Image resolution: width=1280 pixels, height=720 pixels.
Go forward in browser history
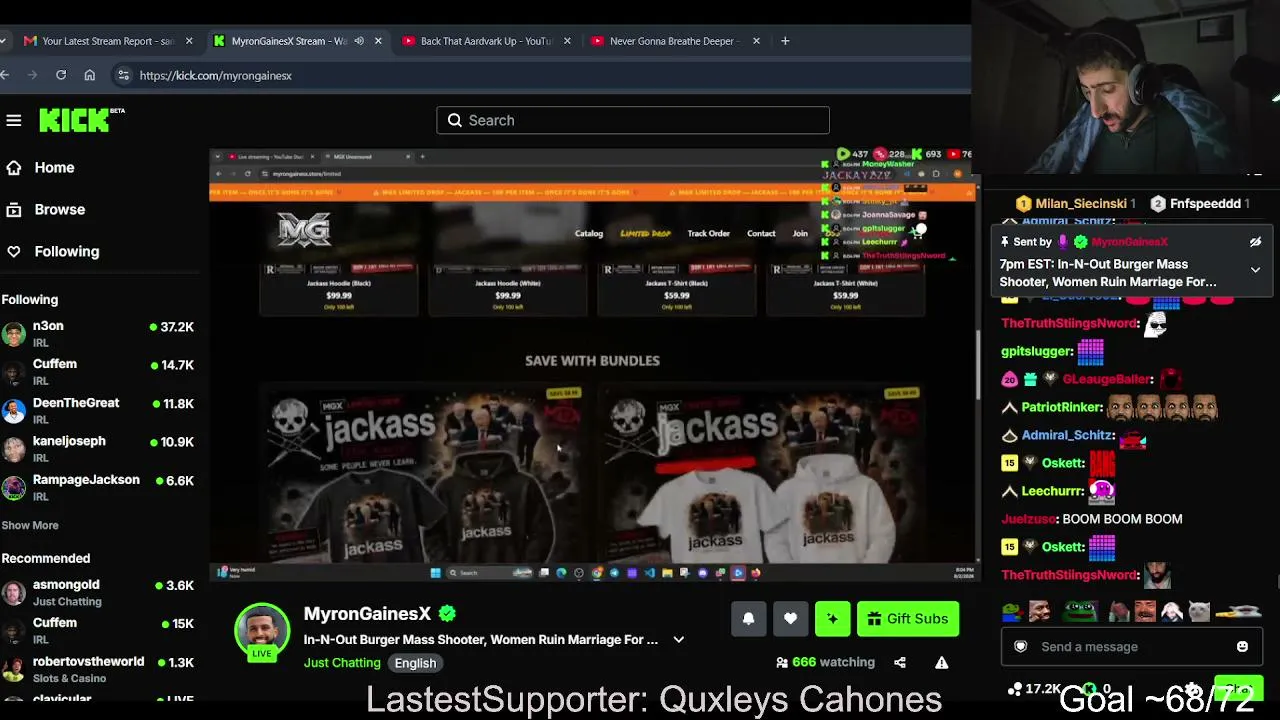[x=32, y=75]
